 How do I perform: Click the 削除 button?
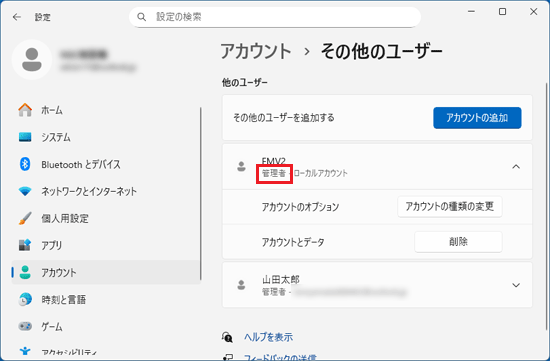pyautogui.click(x=458, y=242)
